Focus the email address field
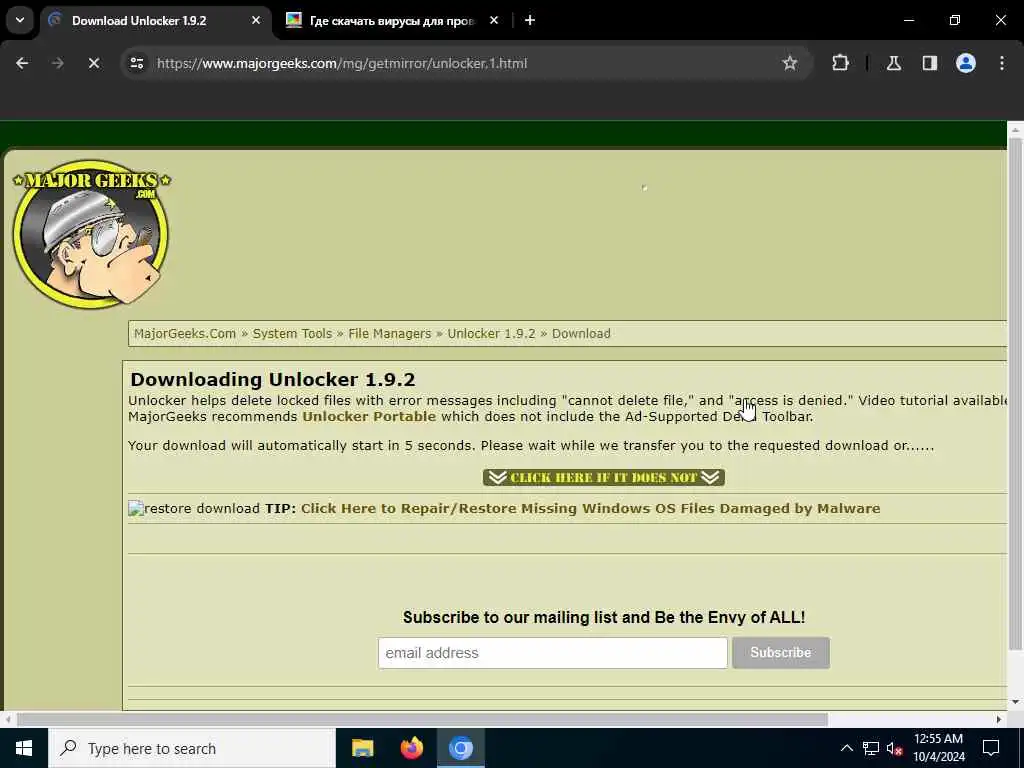 (552, 653)
